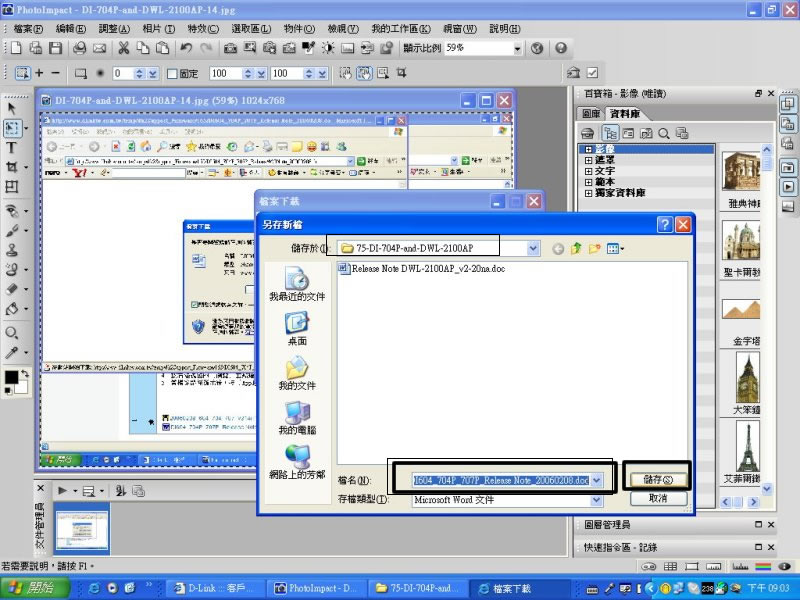
Task: Expand the 文字 tree node
Action: click(588, 171)
